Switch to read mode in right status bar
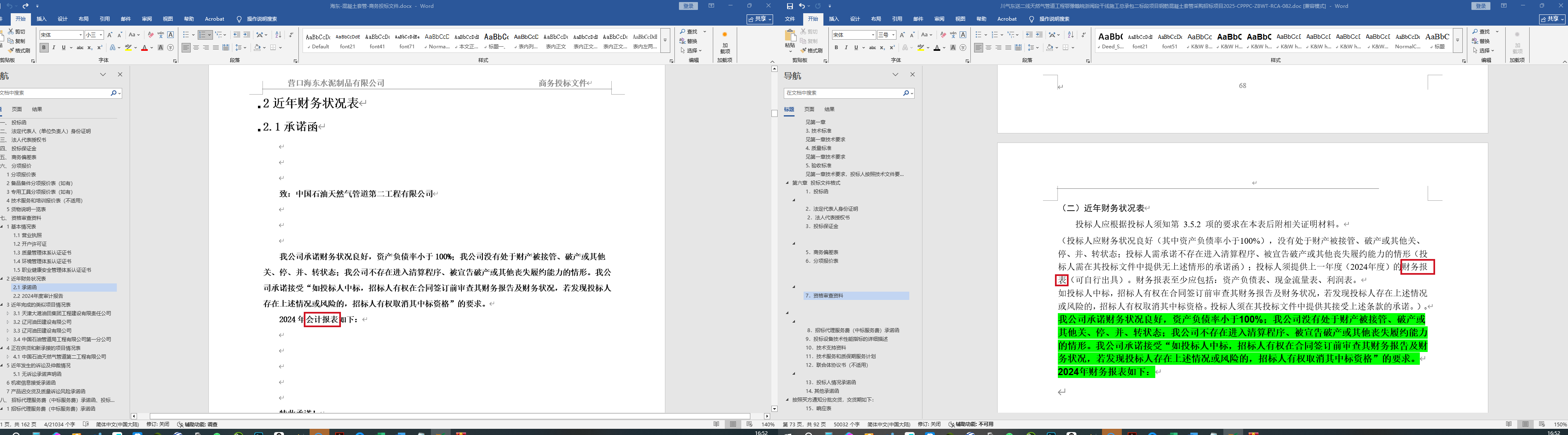Viewport: 1568px width, 435px height. [x=1508, y=424]
